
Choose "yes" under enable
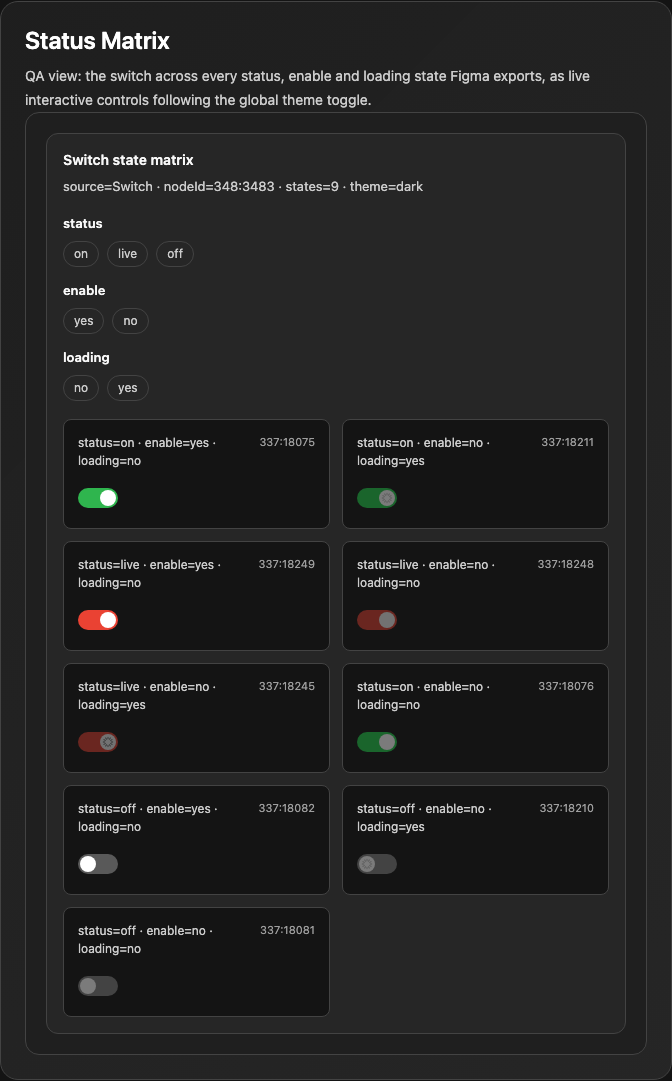83,321
